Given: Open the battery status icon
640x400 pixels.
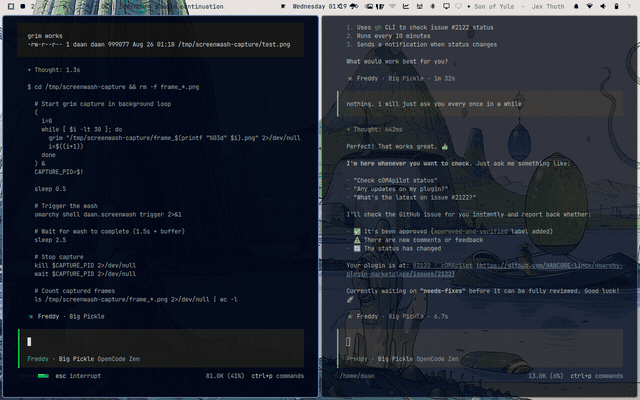Looking at the screenshot, I should 616,6.
